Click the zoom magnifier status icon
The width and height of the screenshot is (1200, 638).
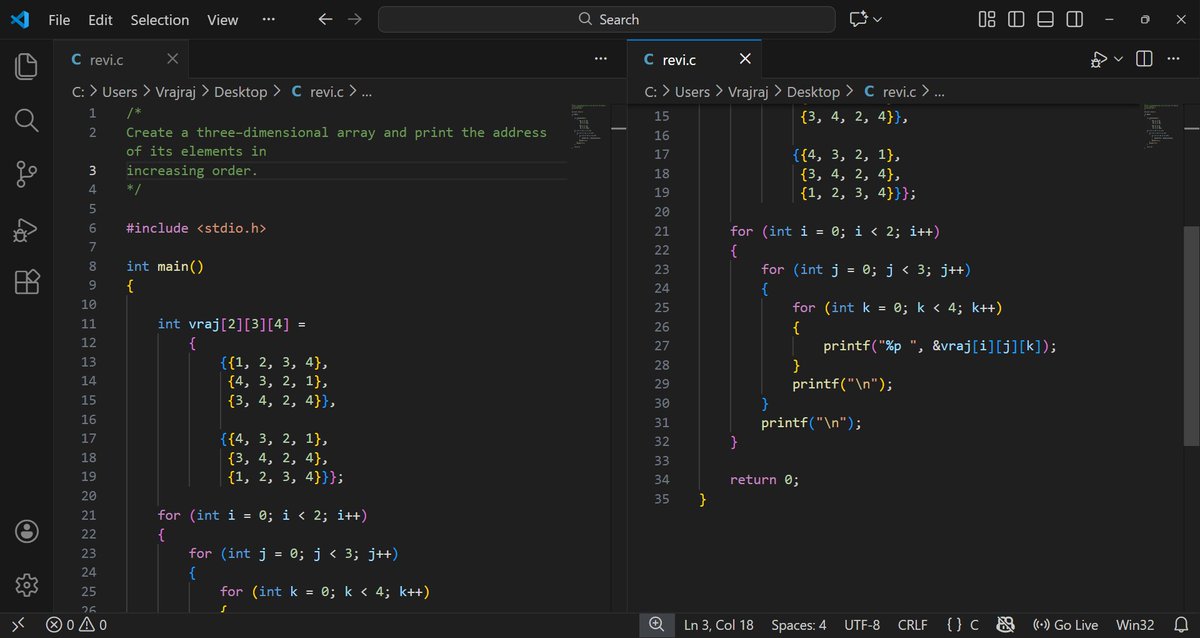pos(656,625)
